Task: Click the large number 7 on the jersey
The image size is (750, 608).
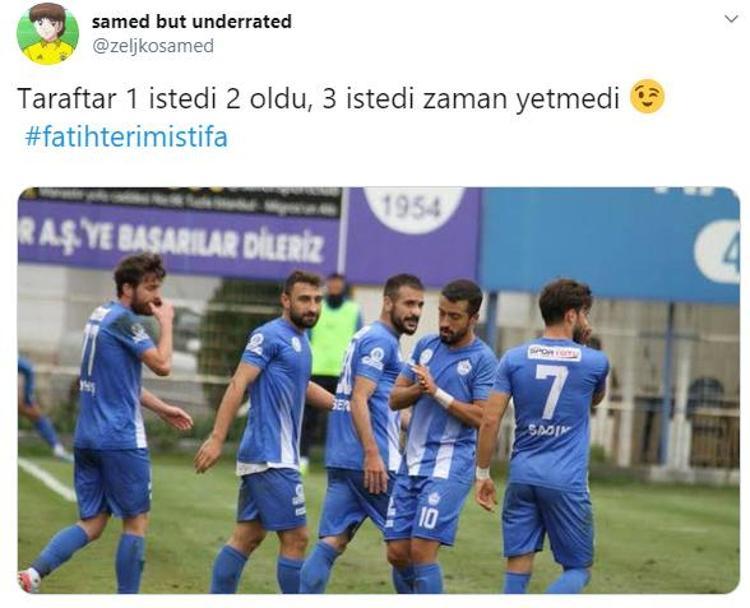Action: (x=552, y=391)
